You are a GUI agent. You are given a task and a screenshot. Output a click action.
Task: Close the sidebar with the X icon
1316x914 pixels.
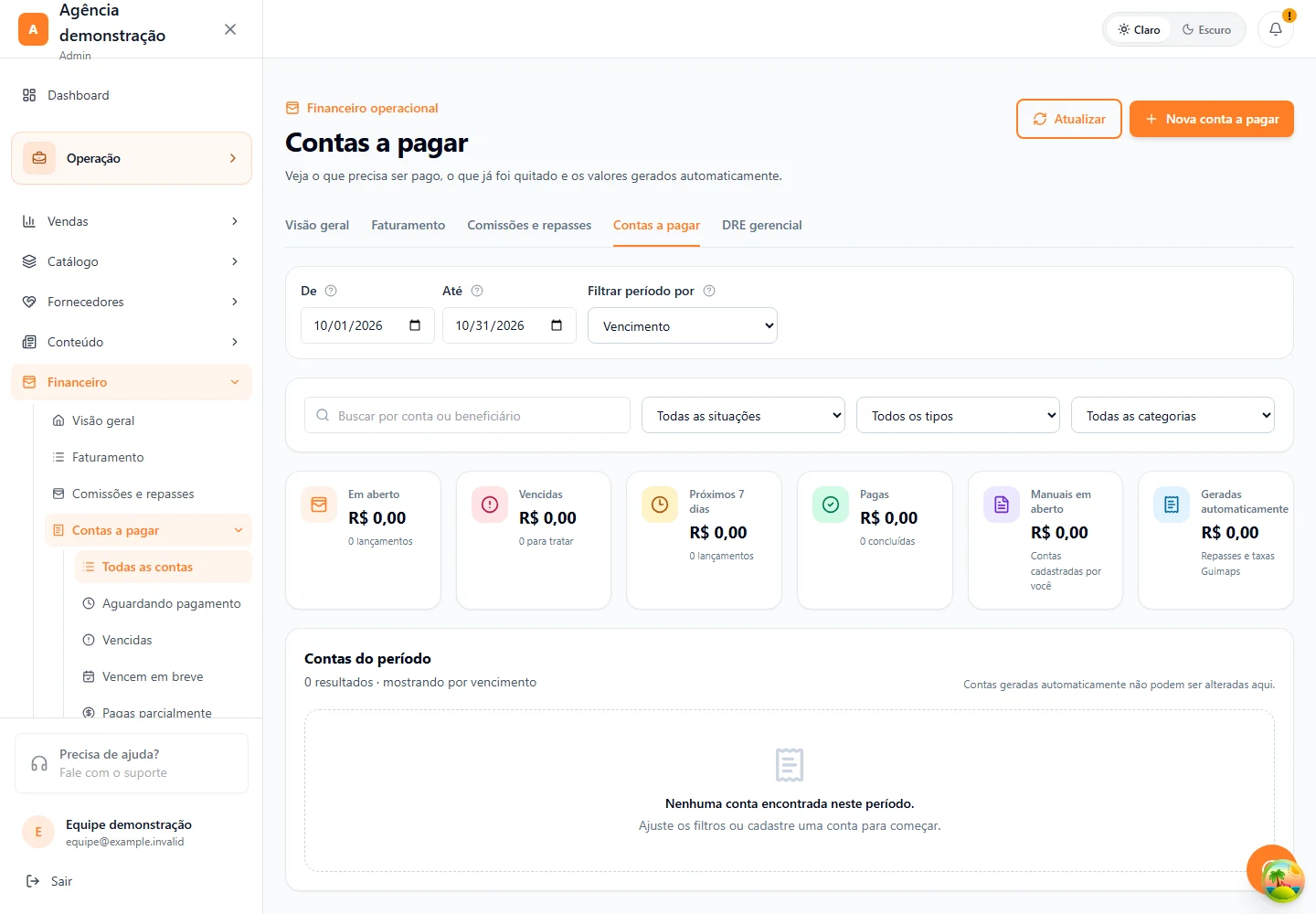pos(230,29)
